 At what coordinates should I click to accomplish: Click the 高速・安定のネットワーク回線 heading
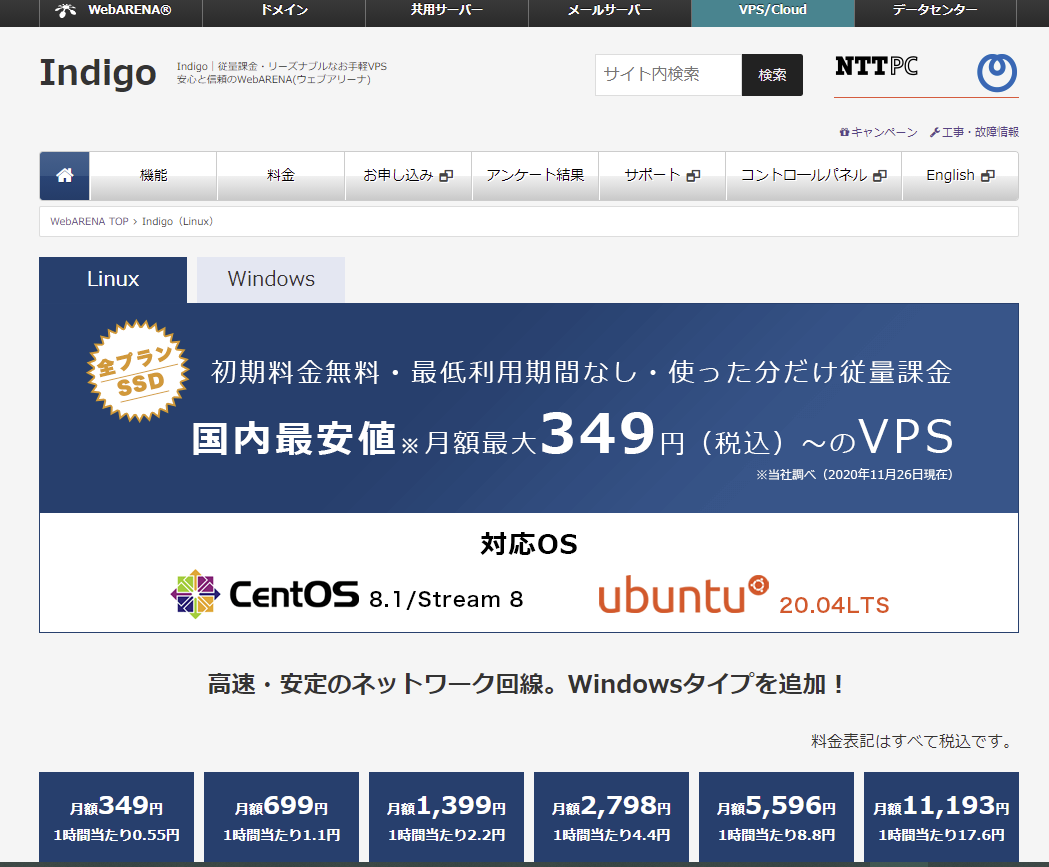point(526,684)
